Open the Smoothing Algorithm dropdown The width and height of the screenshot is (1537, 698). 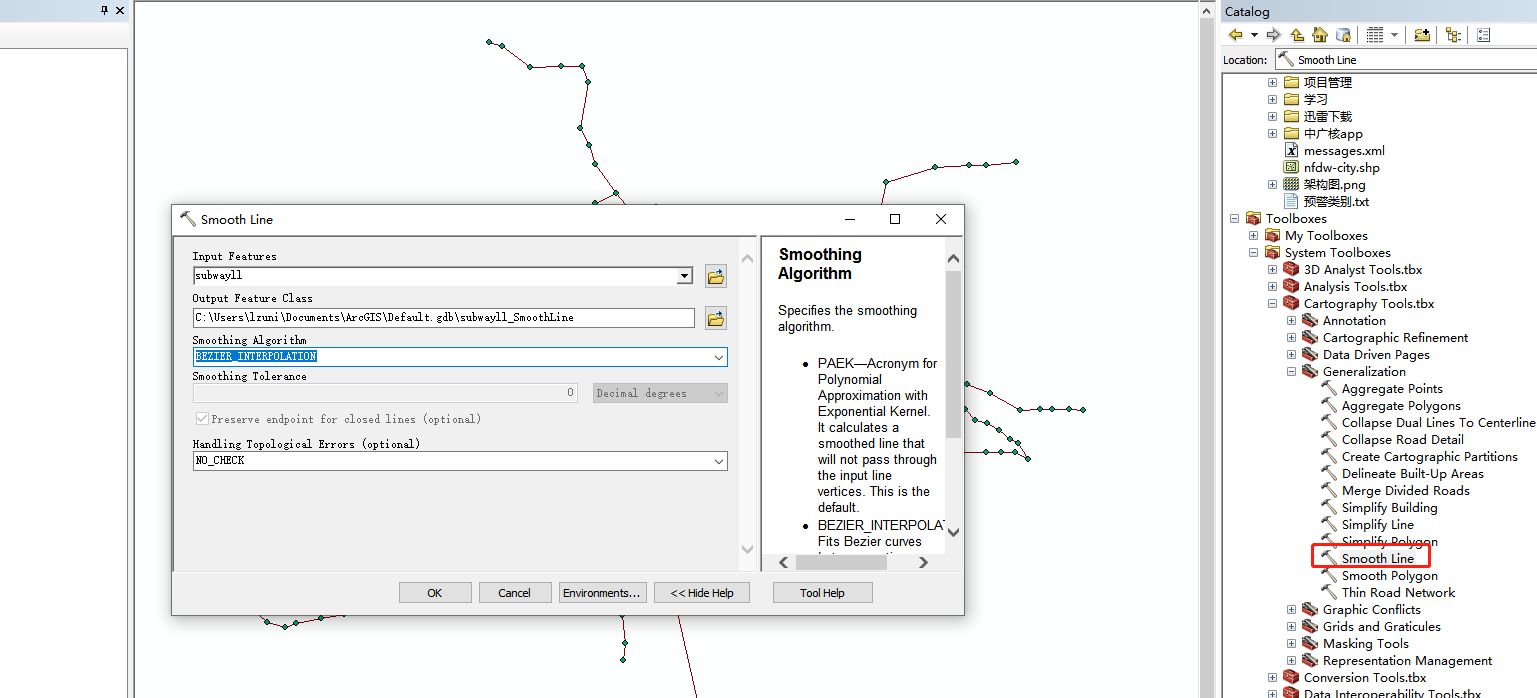click(719, 357)
